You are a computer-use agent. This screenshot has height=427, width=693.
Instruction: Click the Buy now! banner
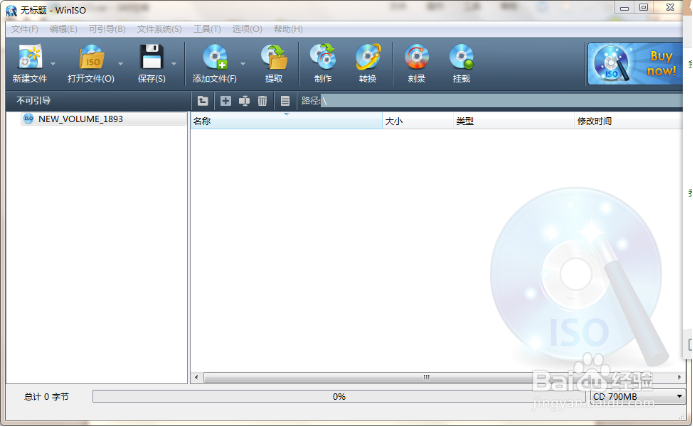point(635,64)
